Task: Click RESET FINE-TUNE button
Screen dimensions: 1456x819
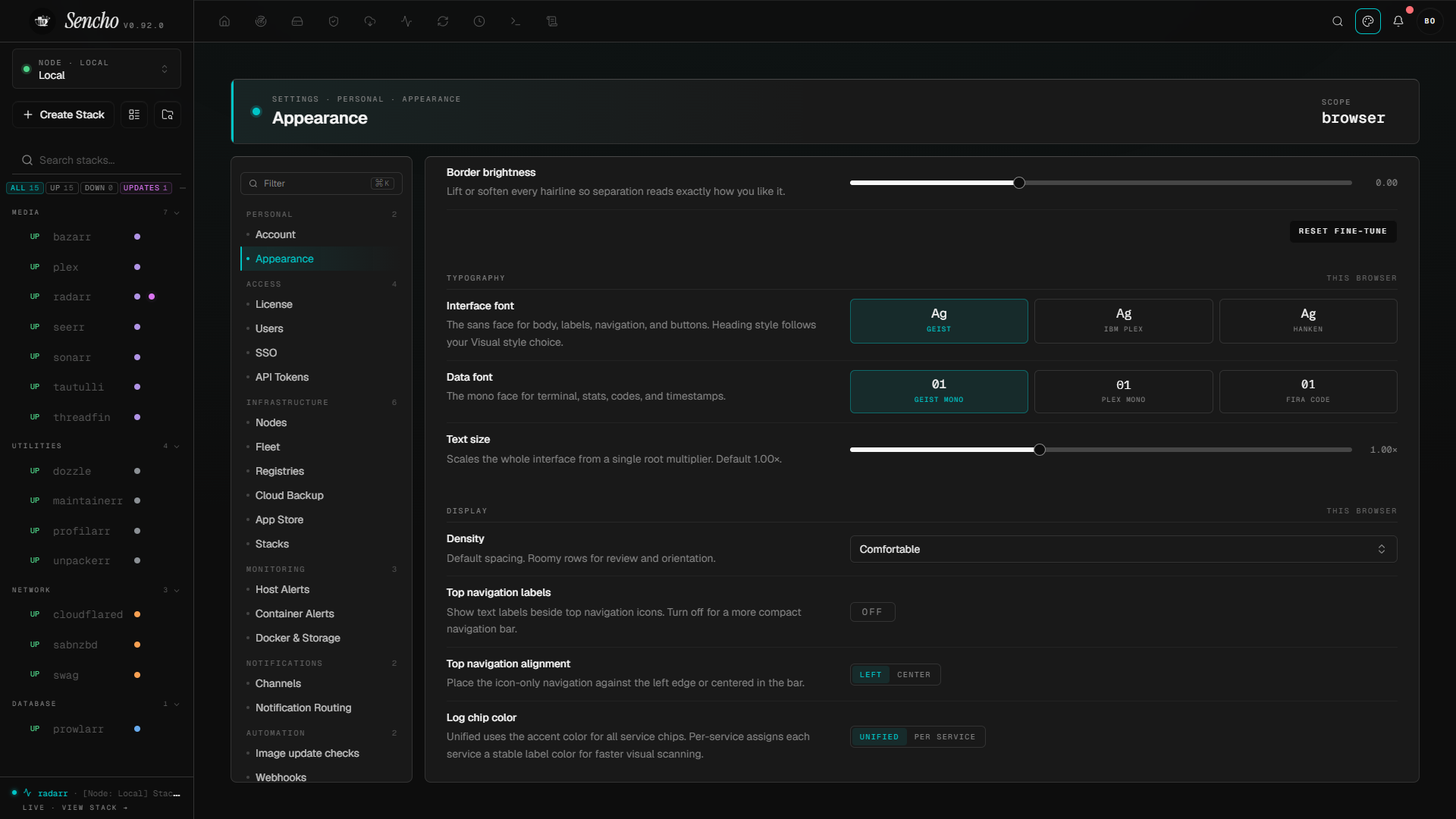Action: click(x=1342, y=231)
